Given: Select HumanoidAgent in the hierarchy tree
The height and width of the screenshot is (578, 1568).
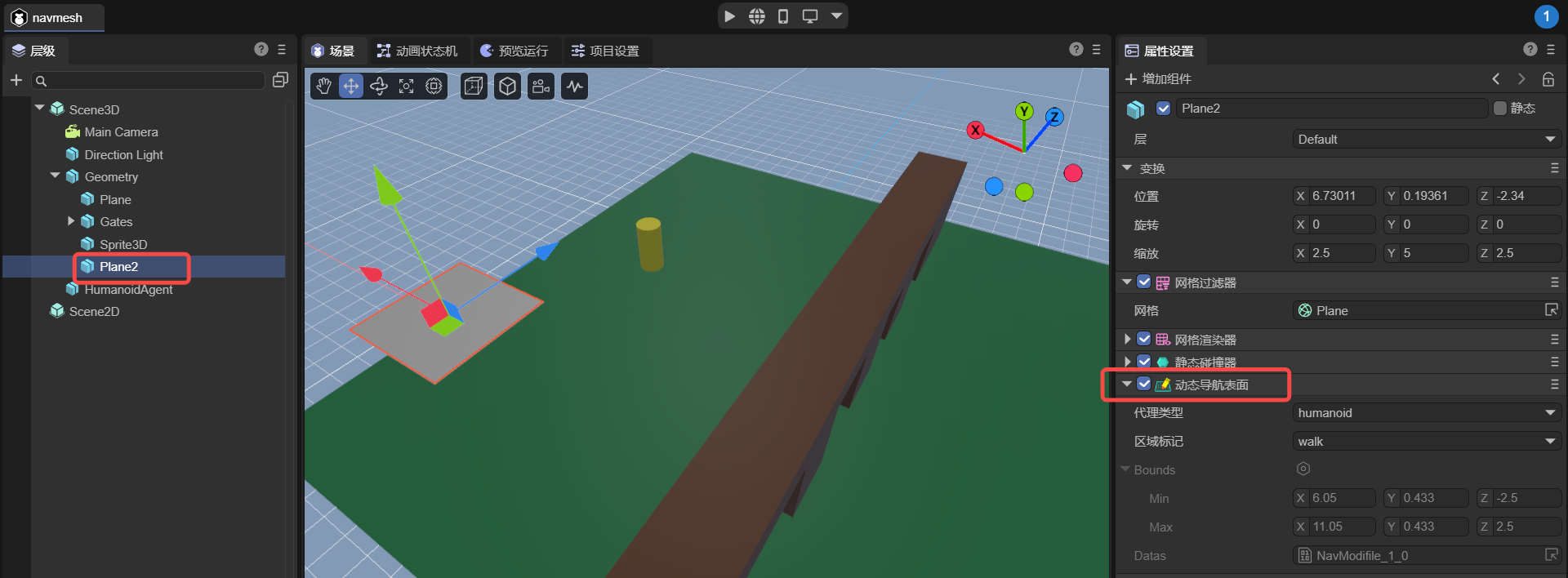Looking at the screenshot, I should [128, 290].
